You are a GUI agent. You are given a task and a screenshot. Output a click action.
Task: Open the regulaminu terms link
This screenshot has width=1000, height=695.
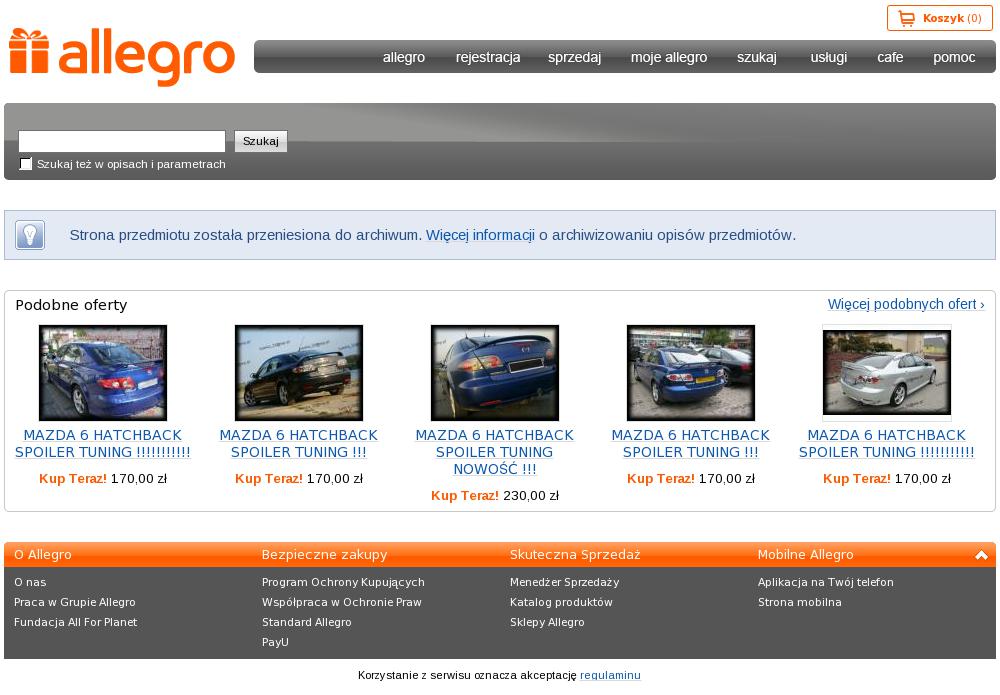610,675
